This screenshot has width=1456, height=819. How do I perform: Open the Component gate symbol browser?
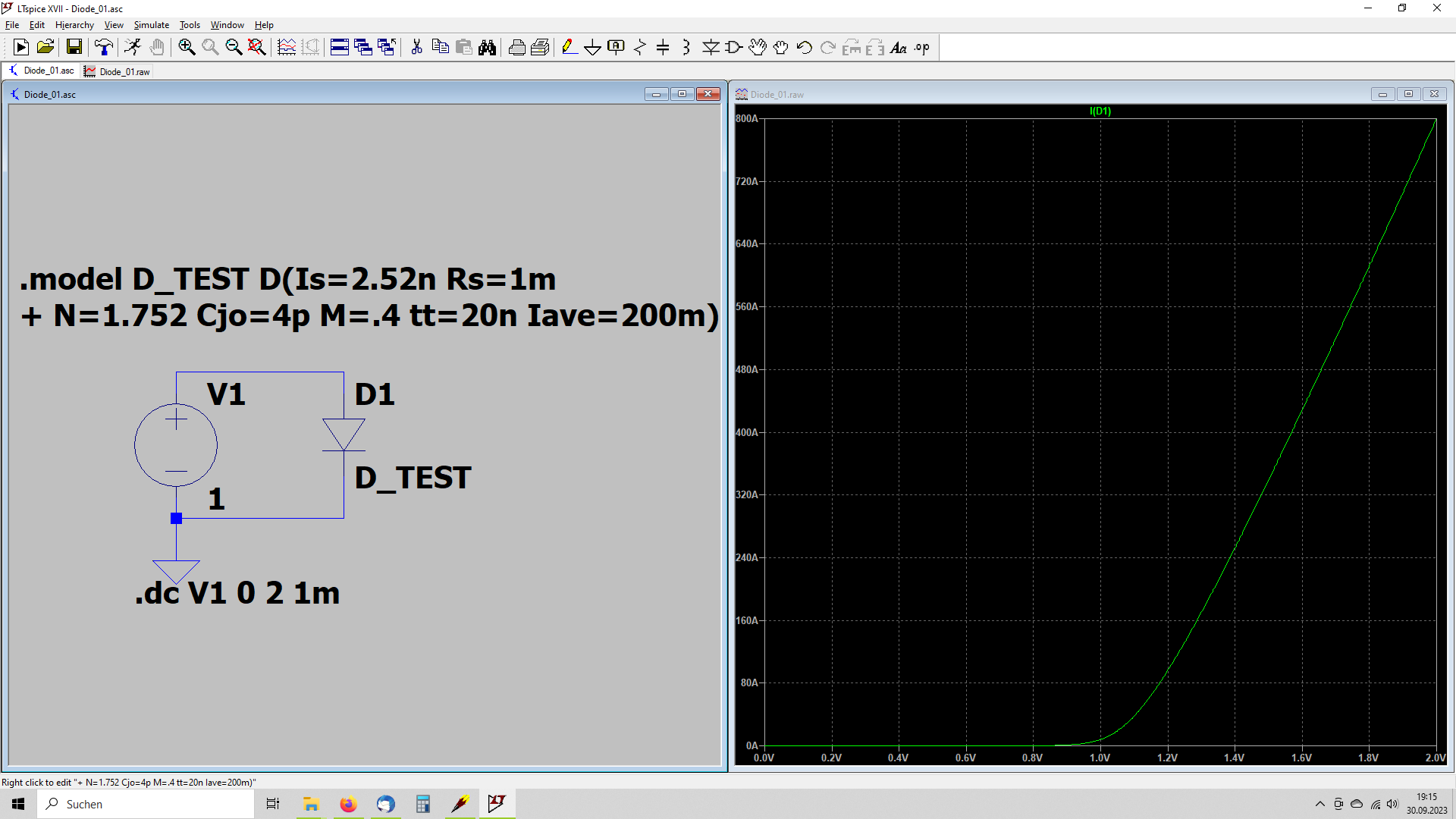tap(734, 48)
